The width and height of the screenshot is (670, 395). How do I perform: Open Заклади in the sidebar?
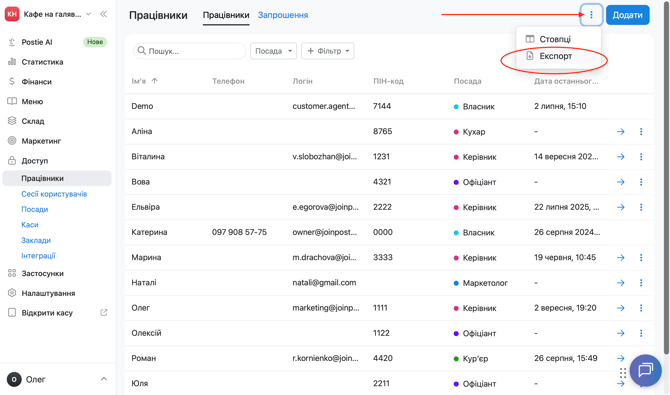point(36,240)
